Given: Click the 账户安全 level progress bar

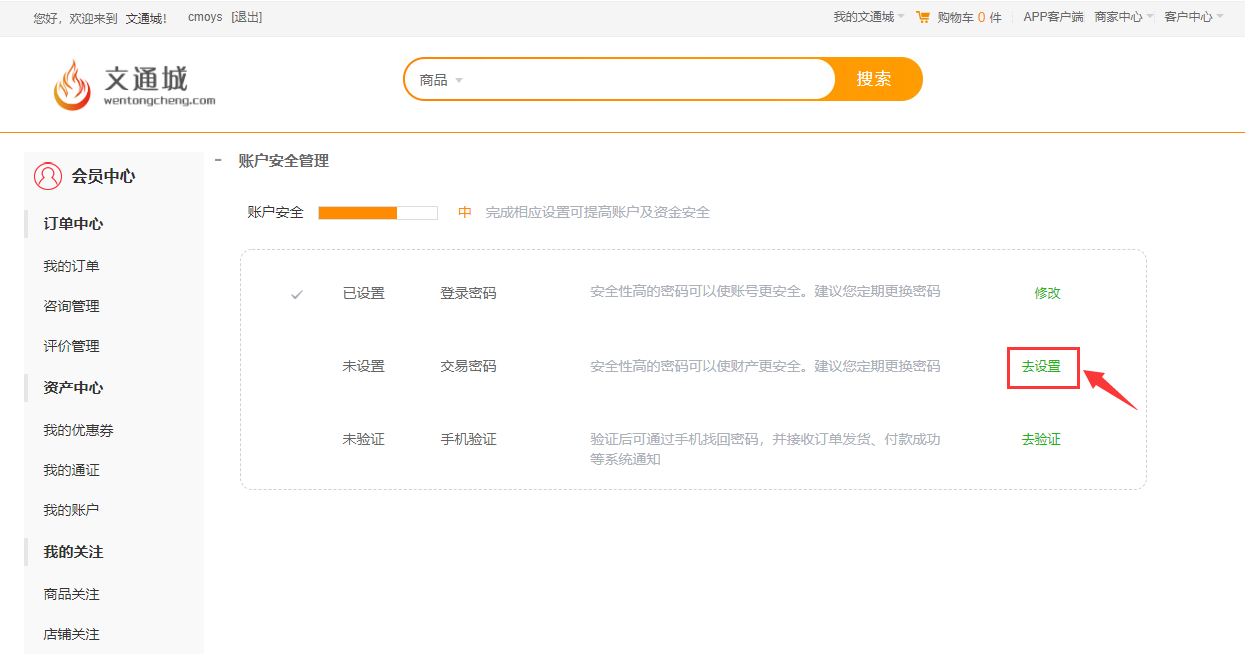Looking at the screenshot, I should pyautogui.click(x=378, y=212).
